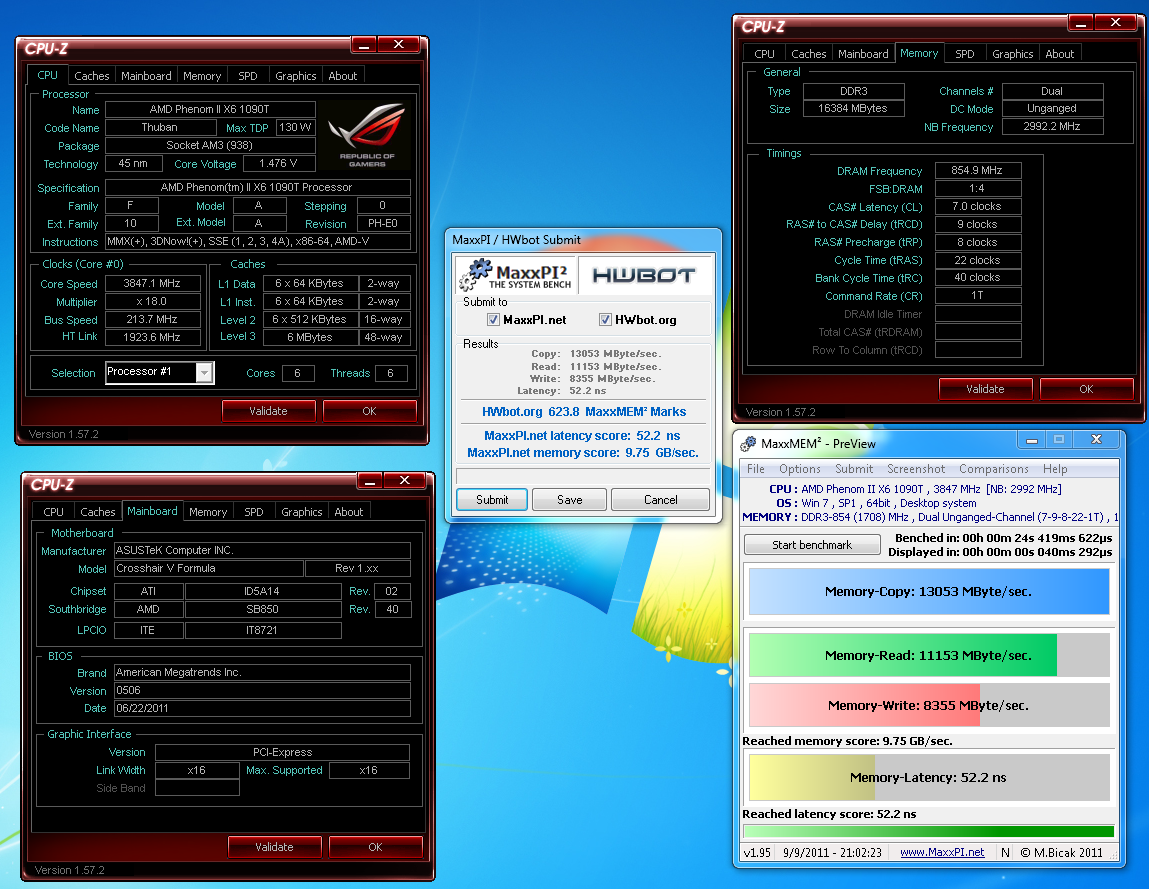1149x889 pixels.
Task: Click the Start benchmark button
Action: (x=812, y=545)
